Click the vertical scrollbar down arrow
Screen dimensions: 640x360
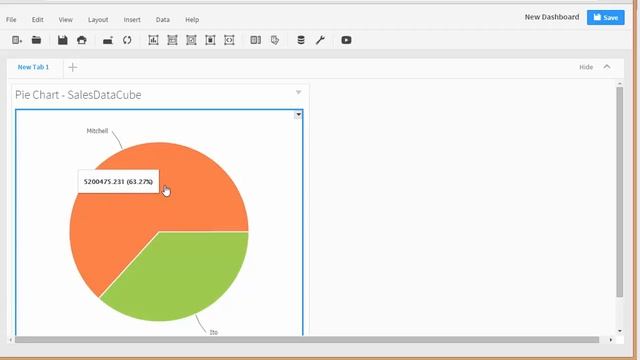point(620,331)
